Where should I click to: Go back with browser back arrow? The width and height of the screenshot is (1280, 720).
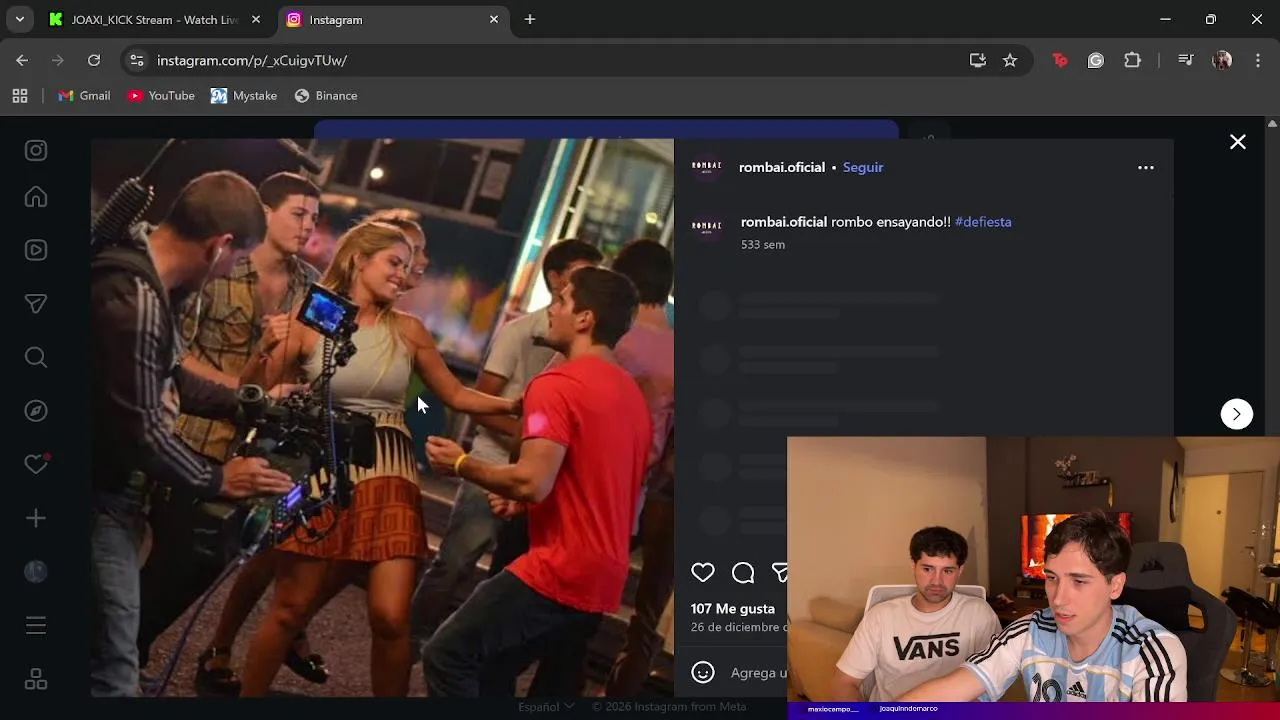22,60
